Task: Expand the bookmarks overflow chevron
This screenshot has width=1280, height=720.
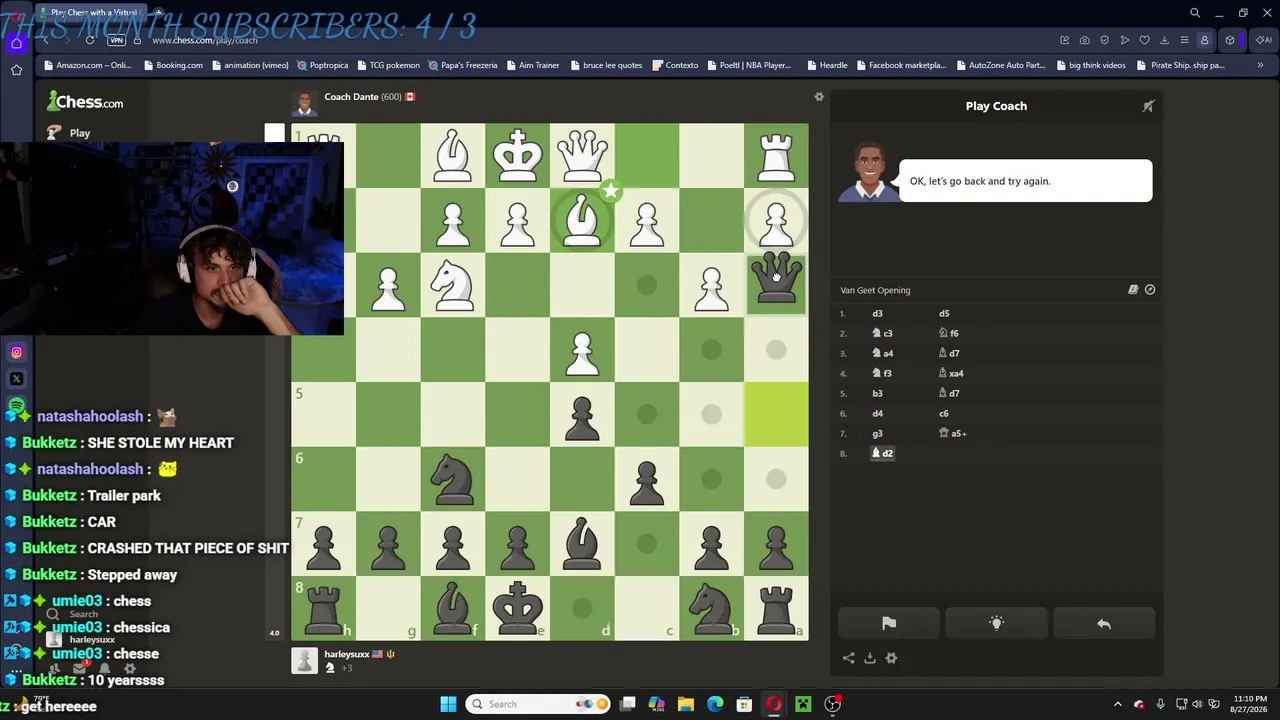Action: coord(1260,66)
